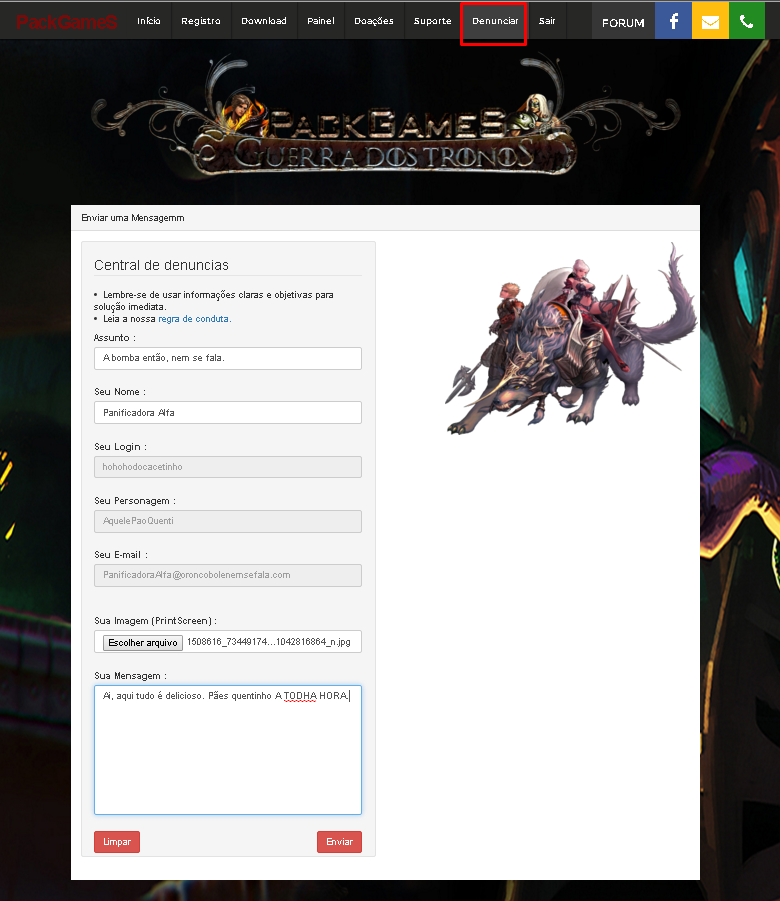Open the regra de conduta link
Viewport: 780px width, 901px height.
coord(194,319)
